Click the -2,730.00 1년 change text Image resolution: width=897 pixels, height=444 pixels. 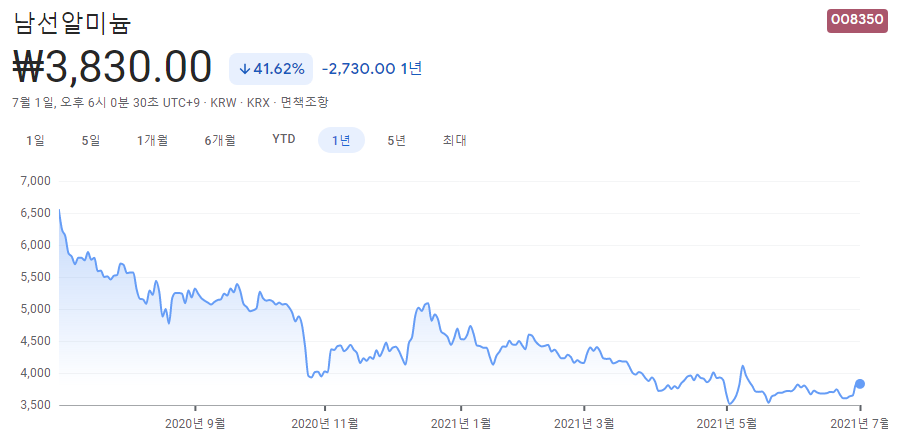point(372,69)
